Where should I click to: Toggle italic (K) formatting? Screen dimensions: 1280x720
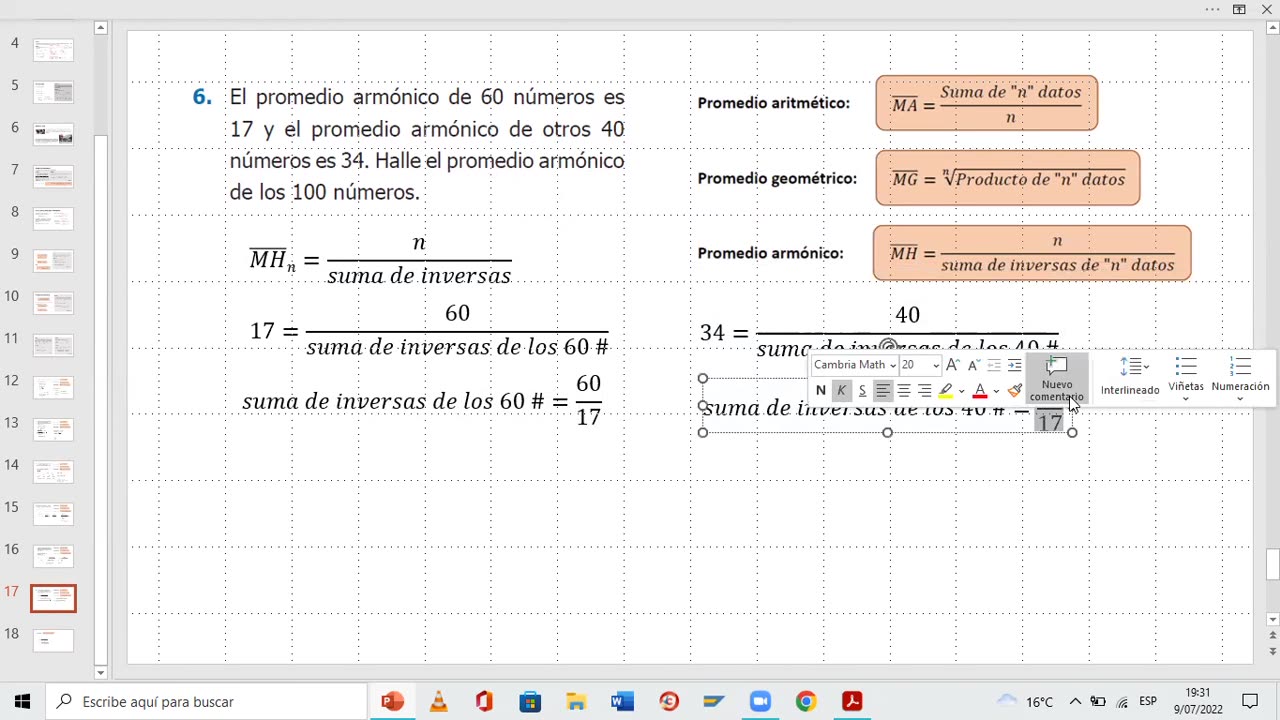[841, 391]
